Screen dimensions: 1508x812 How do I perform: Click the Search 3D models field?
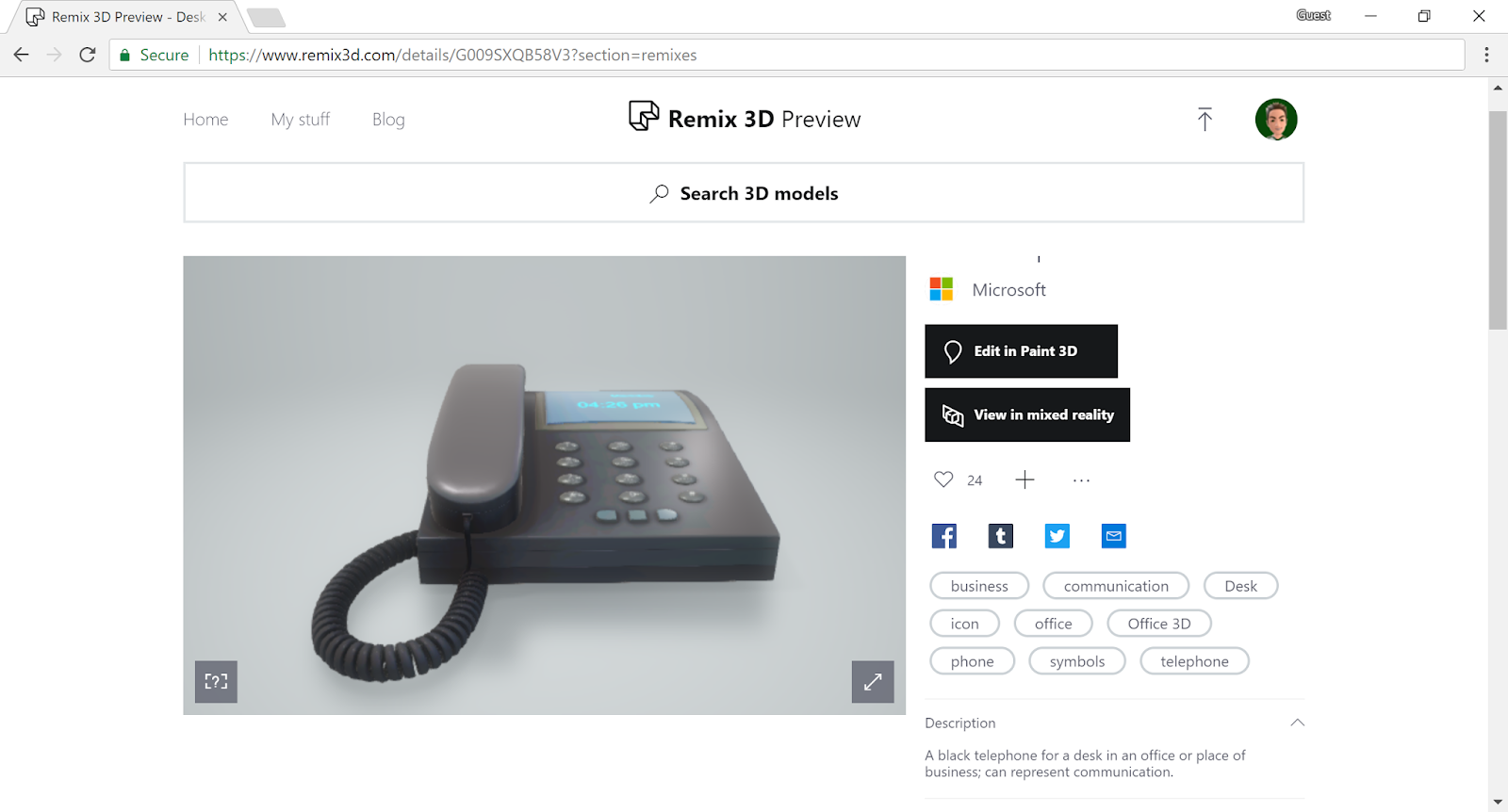tap(744, 193)
